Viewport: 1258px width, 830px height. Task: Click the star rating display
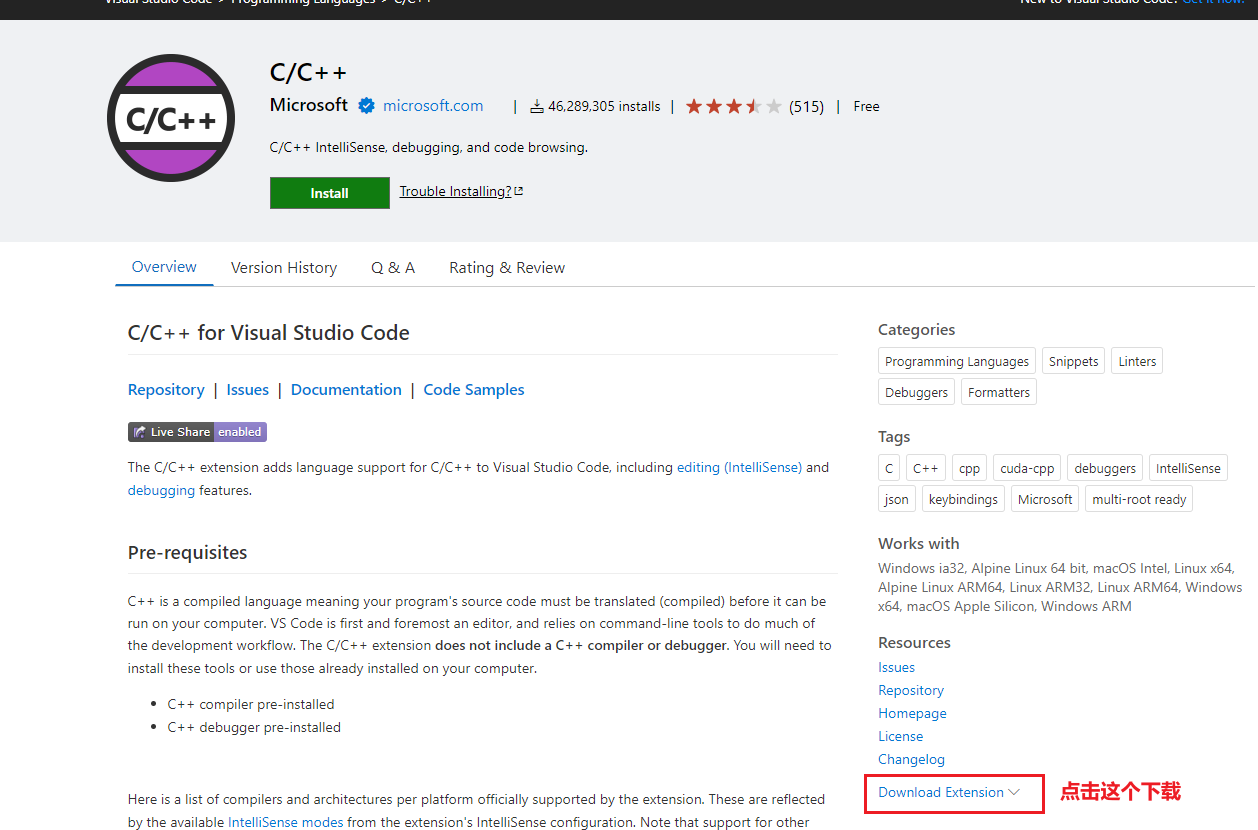pyautogui.click(x=733, y=106)
